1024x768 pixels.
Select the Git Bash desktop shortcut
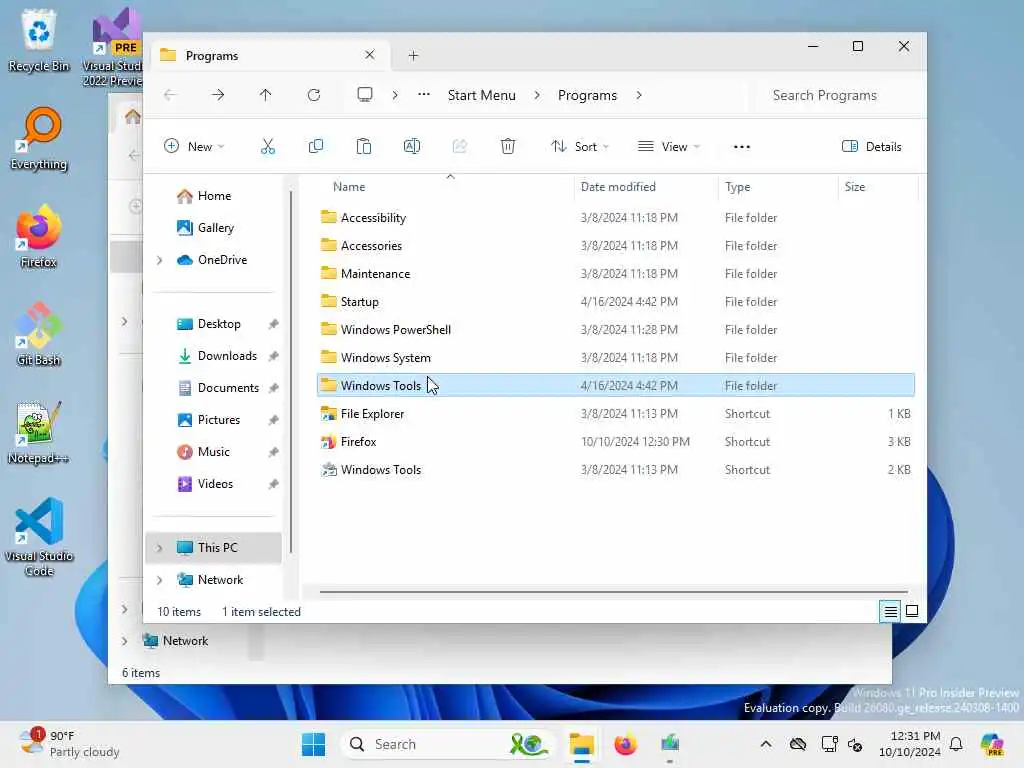coord(39,334)
